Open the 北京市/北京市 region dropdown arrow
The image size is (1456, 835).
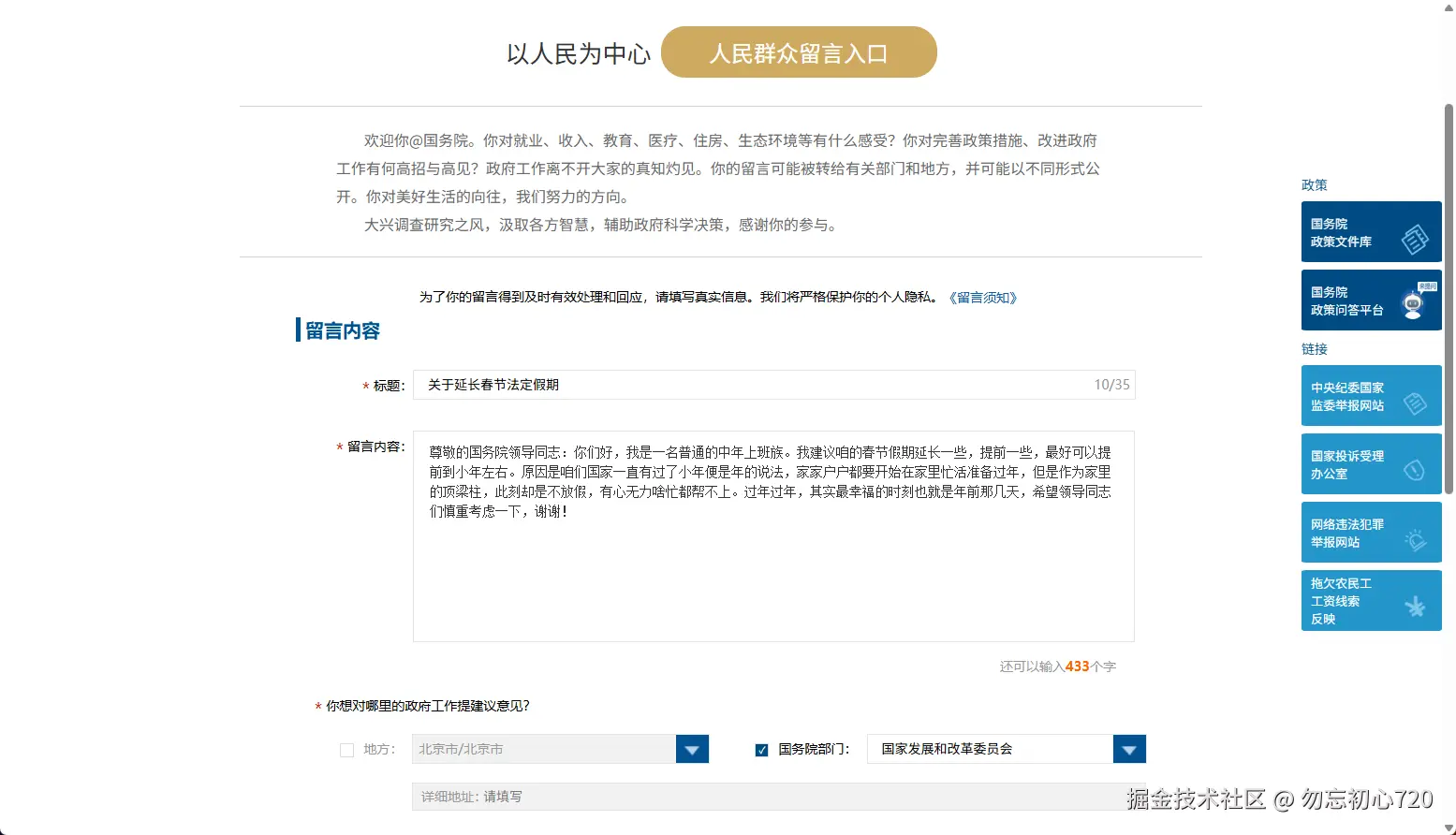(x=692, y=749)
